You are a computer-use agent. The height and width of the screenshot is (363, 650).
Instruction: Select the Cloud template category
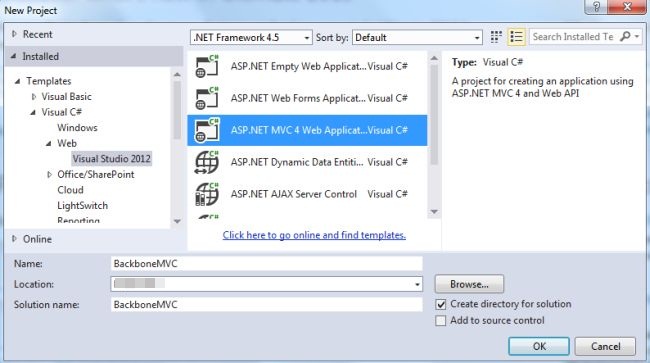click(x=70, y=190)
